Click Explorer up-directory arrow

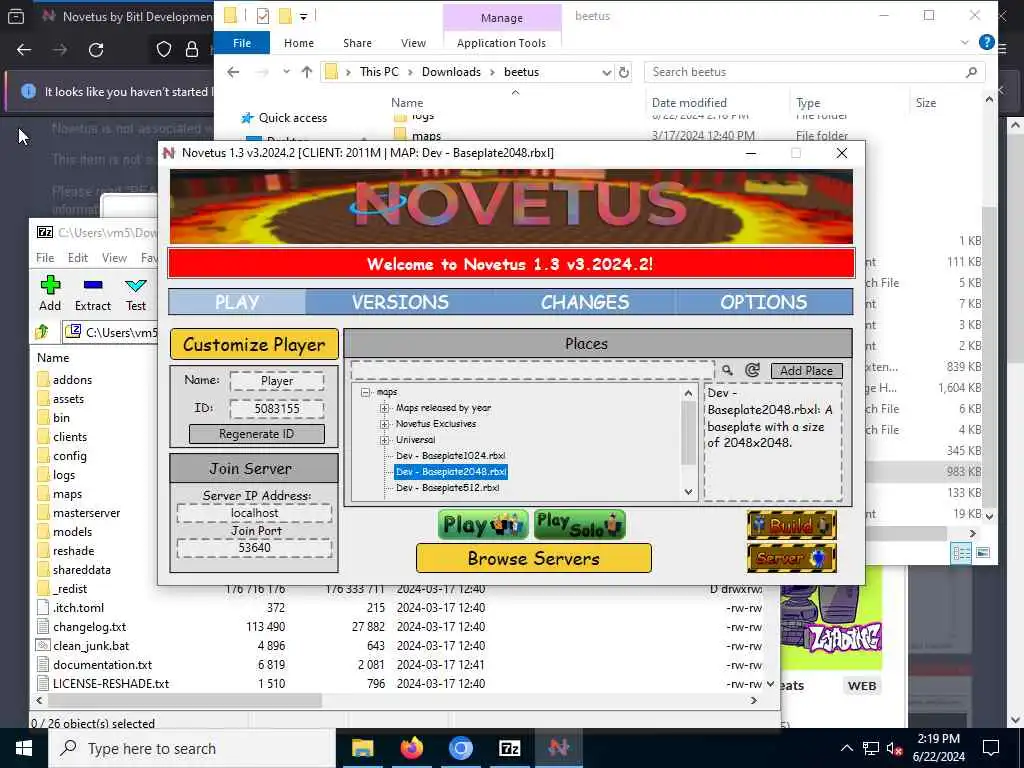(x=306, y=72)
